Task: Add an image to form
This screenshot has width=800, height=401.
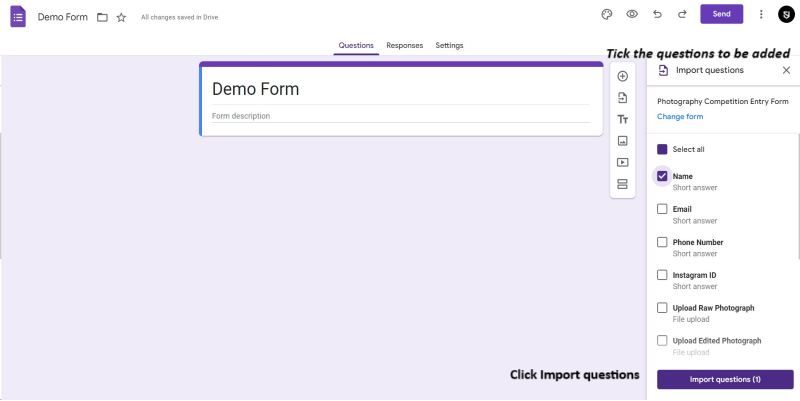Action: tap(622, 141)
